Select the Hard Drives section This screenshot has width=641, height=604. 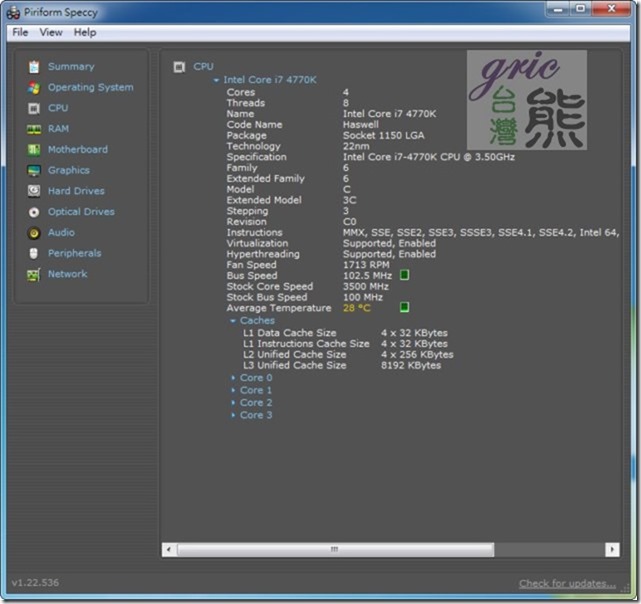click(x=76, y=191)
